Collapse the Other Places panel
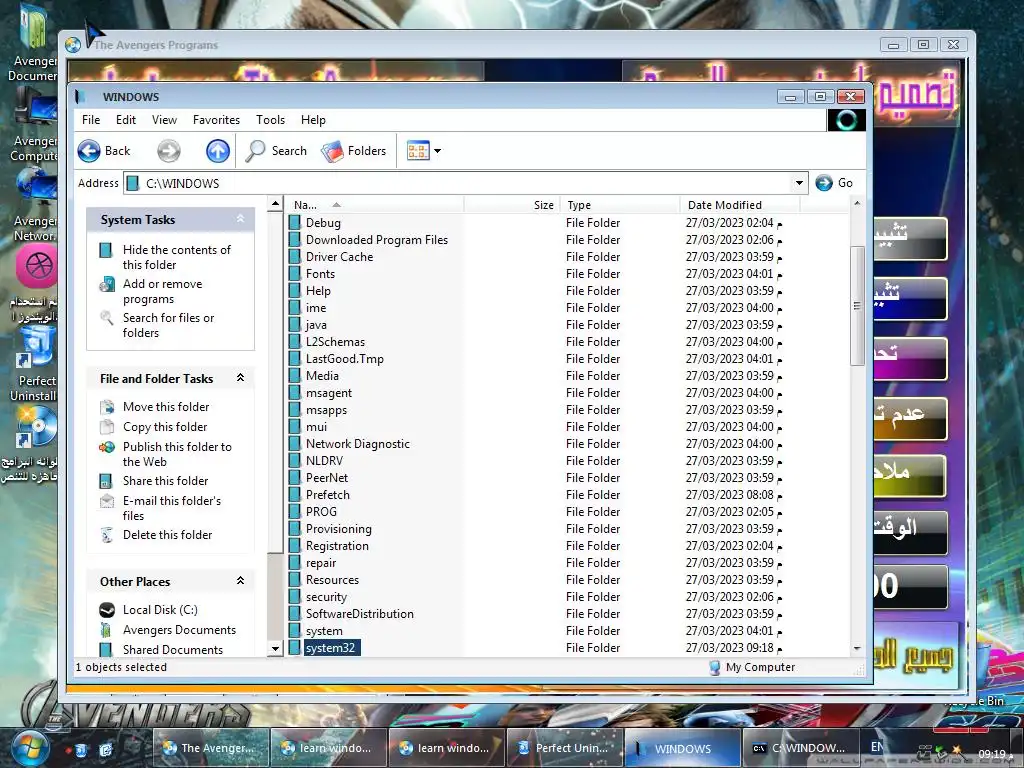 [x=240, y=581]
